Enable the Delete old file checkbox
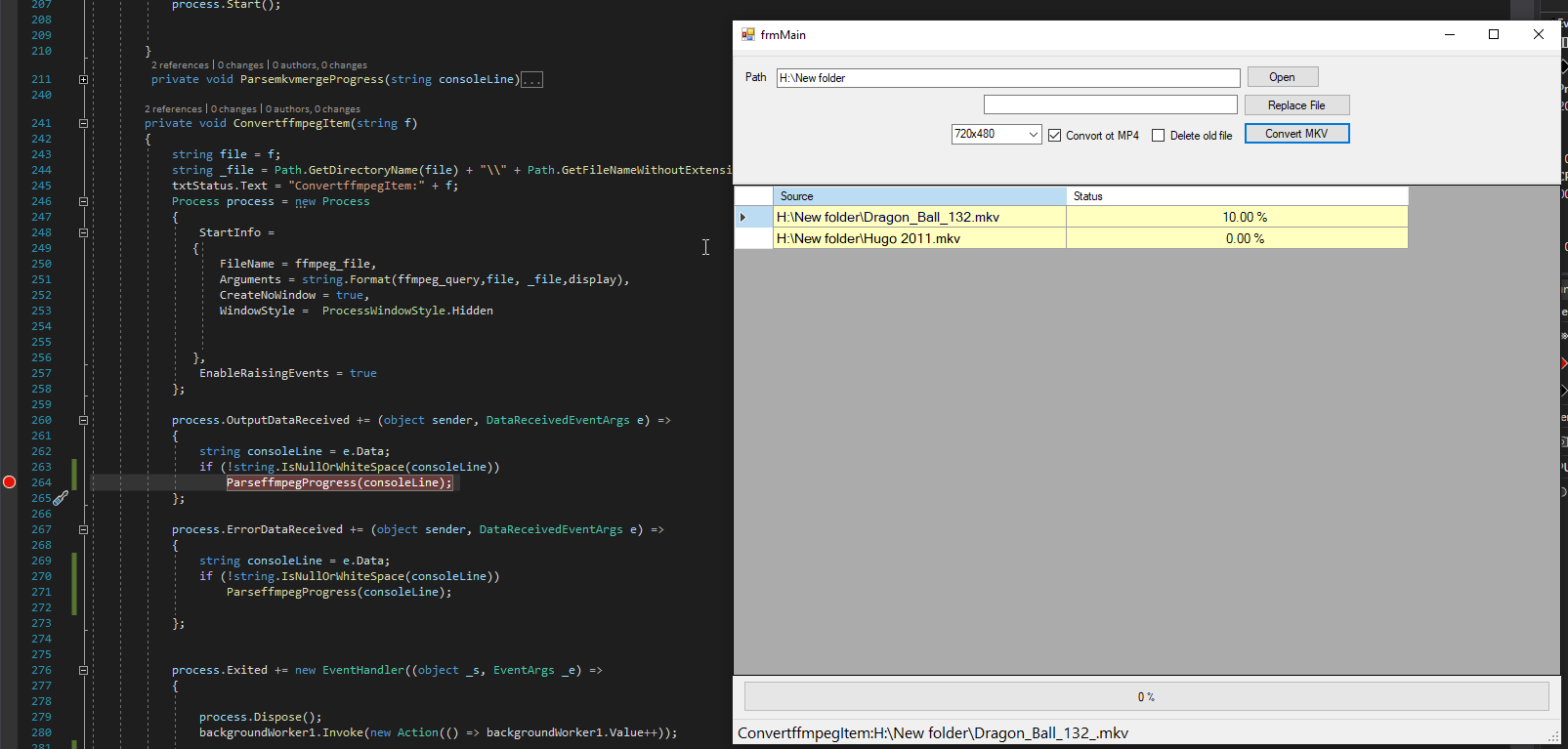 point(1159,136)
